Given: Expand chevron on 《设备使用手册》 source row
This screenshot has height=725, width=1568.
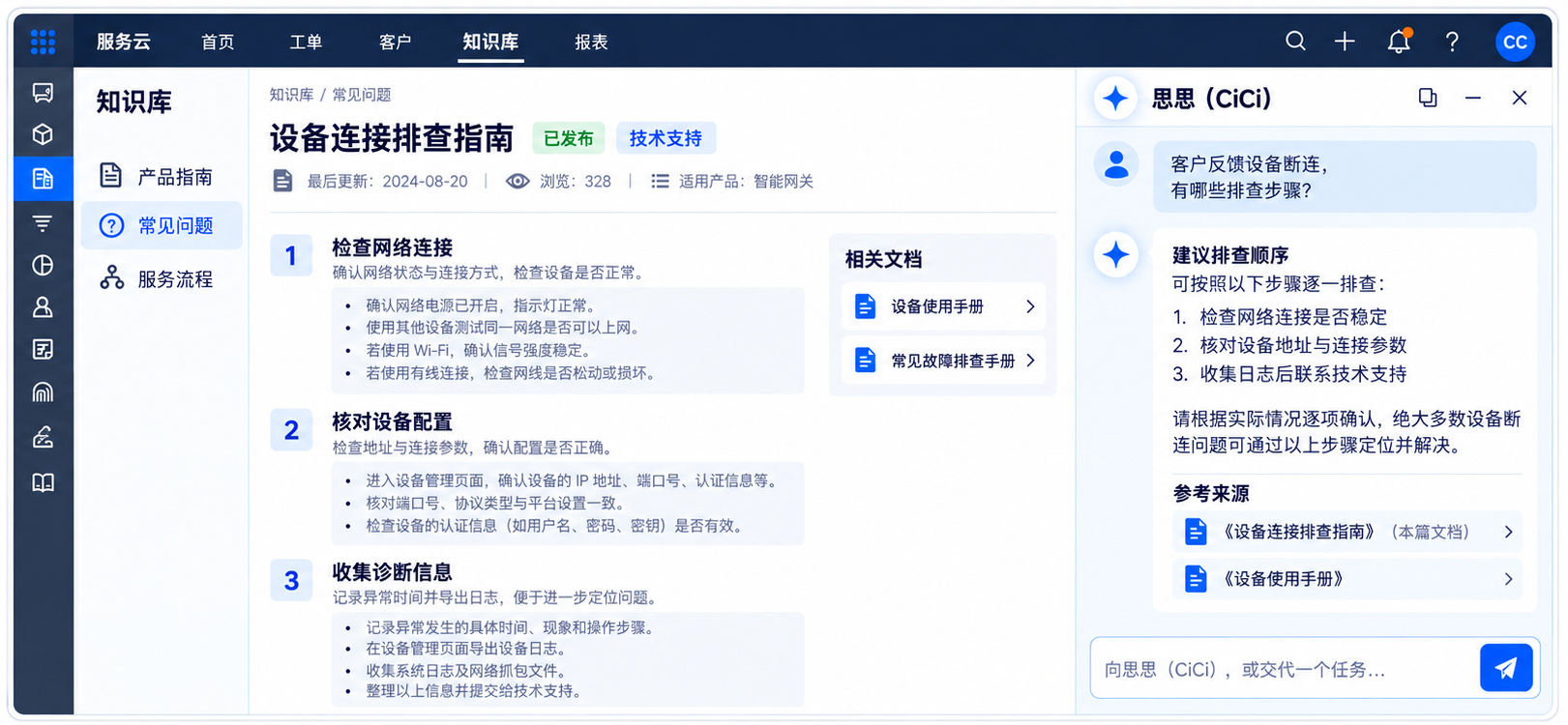Looking at the screenshot, I should tap(1508, 579).
